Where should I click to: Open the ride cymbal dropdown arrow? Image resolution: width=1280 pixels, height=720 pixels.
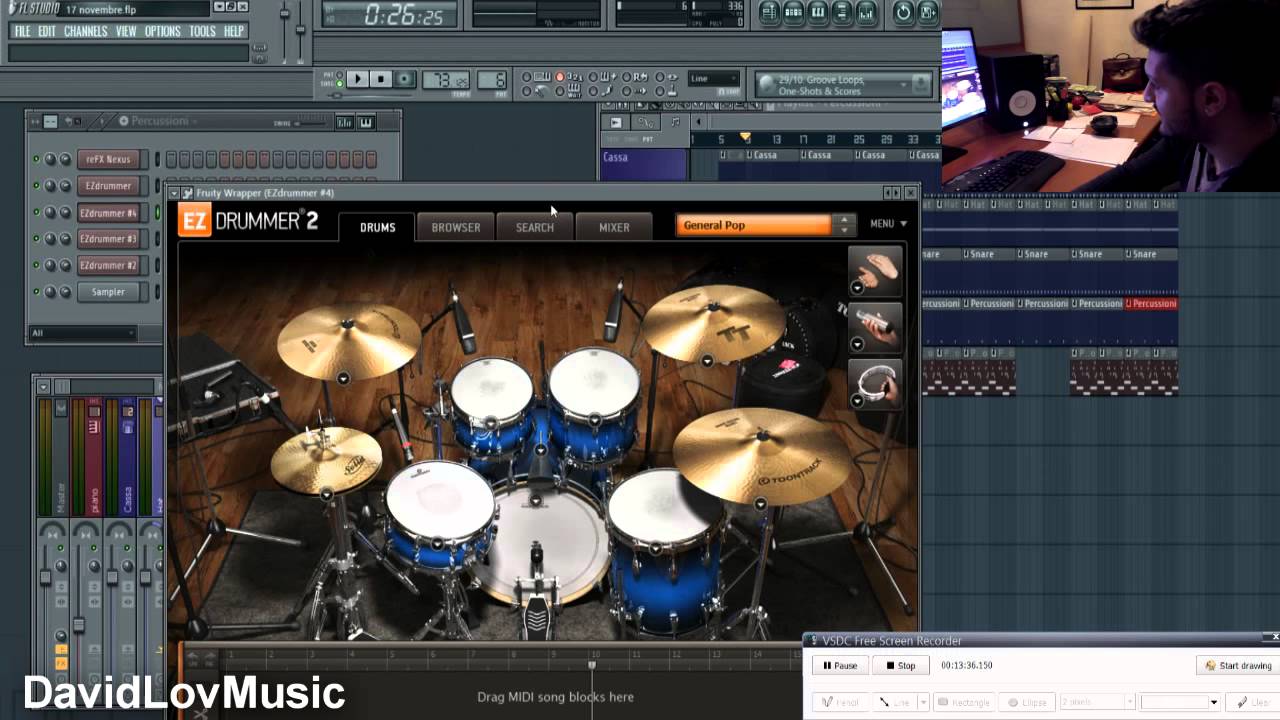pyautogui.click(x=760, y=504)
